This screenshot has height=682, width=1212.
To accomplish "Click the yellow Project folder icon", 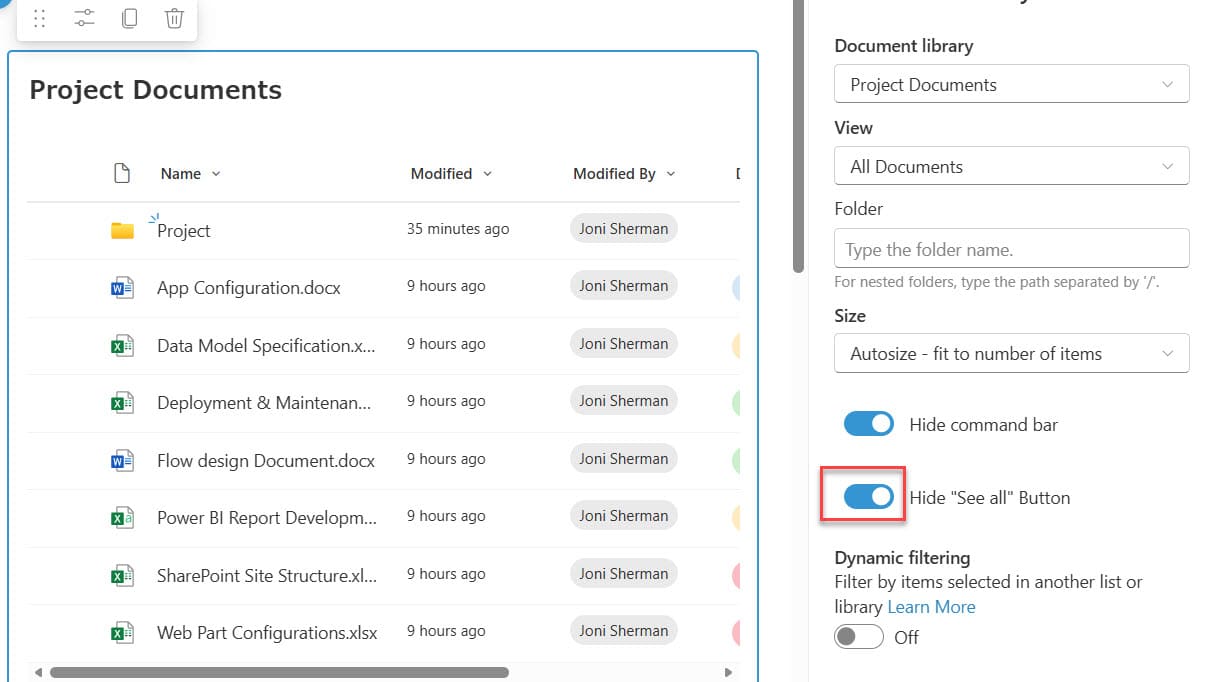I will (x=122, y=231).
